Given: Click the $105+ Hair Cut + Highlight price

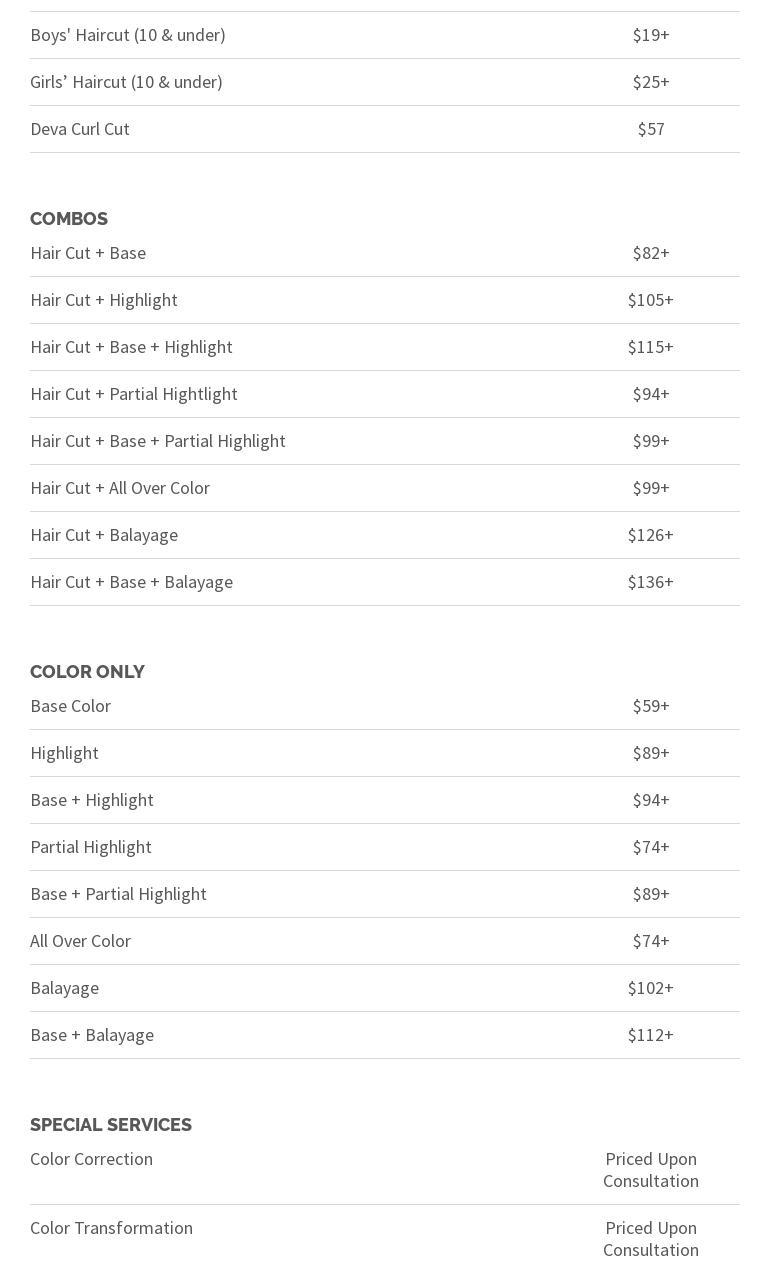Looking at the screenshot, I should pyautogui.click(x=650, y=300).
